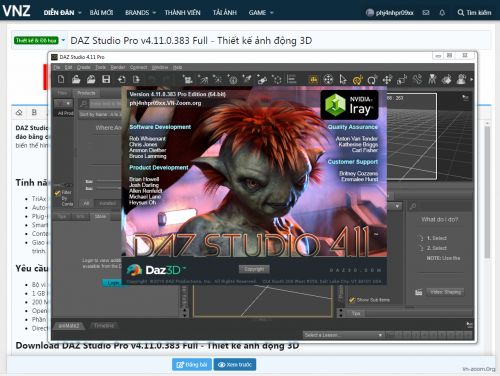The image size is (500, 376).
Task: Click the Create New Primitive dotted-ring icon
Action: (277, 79)
